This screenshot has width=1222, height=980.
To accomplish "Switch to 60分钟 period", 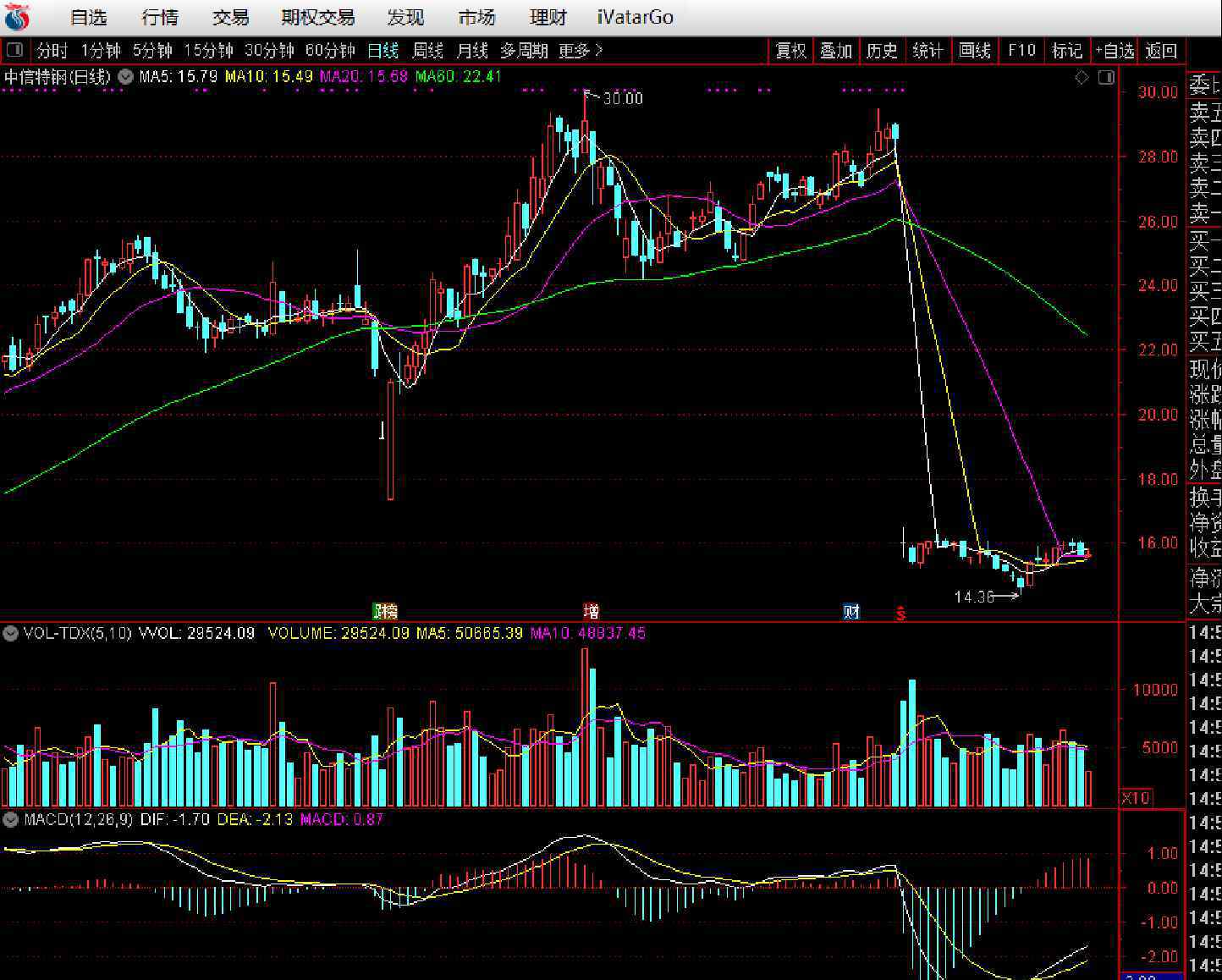I will point(330,51).
